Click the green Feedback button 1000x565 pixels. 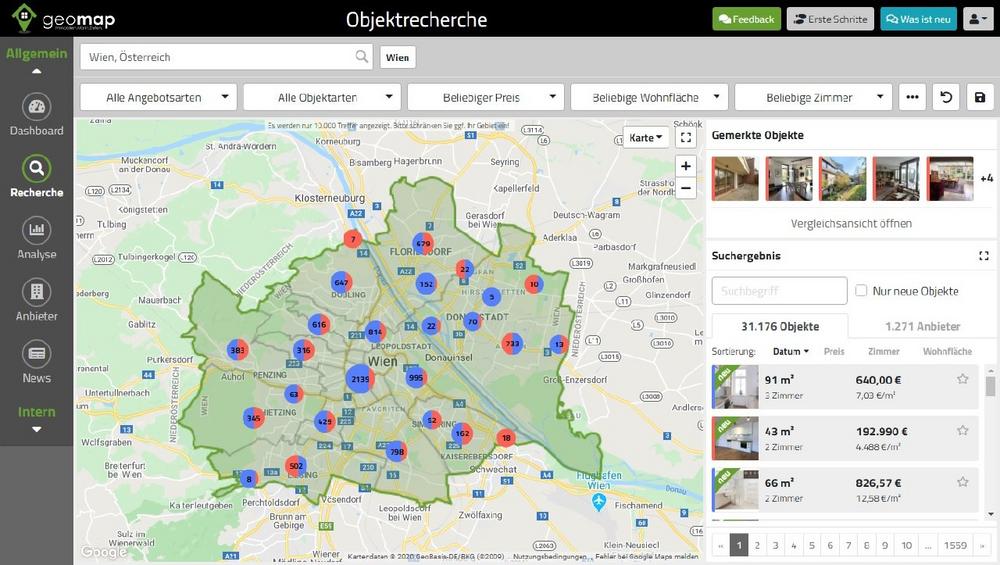click(746, 19)
